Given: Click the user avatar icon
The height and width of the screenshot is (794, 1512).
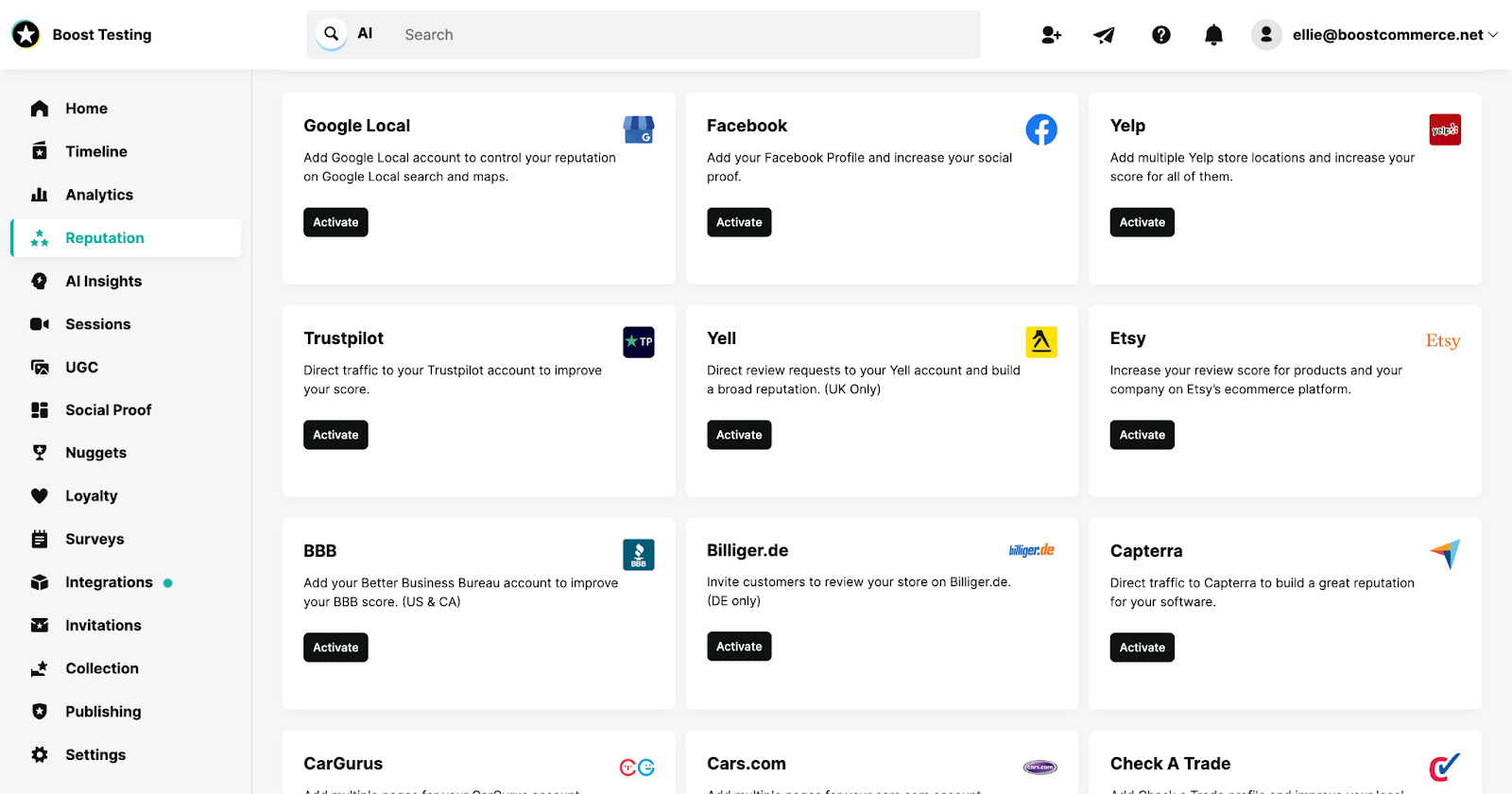Looking at the screenshot, I should [1266, 35].
